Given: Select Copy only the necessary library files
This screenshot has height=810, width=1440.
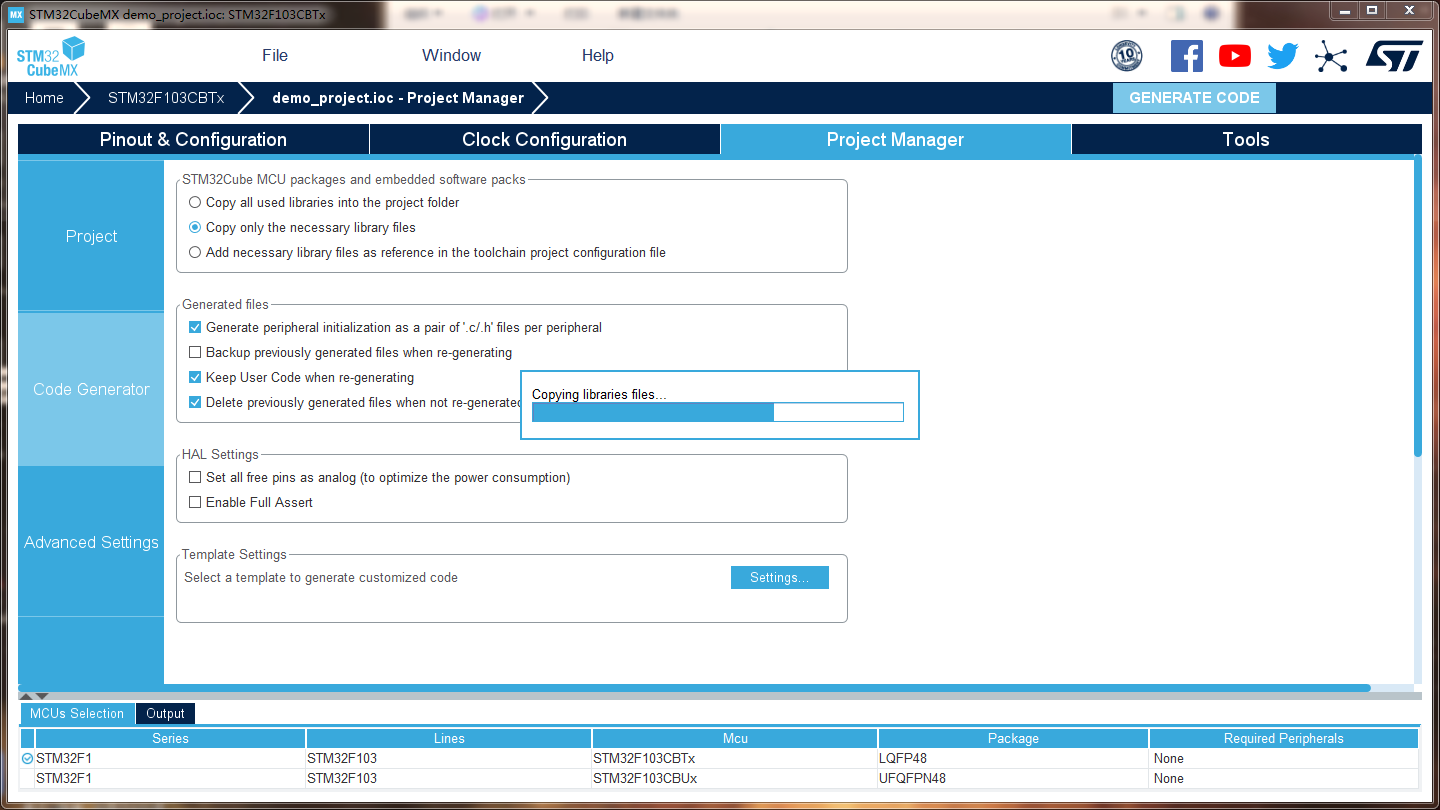Looking at the screenshot, I should point(195,227).
